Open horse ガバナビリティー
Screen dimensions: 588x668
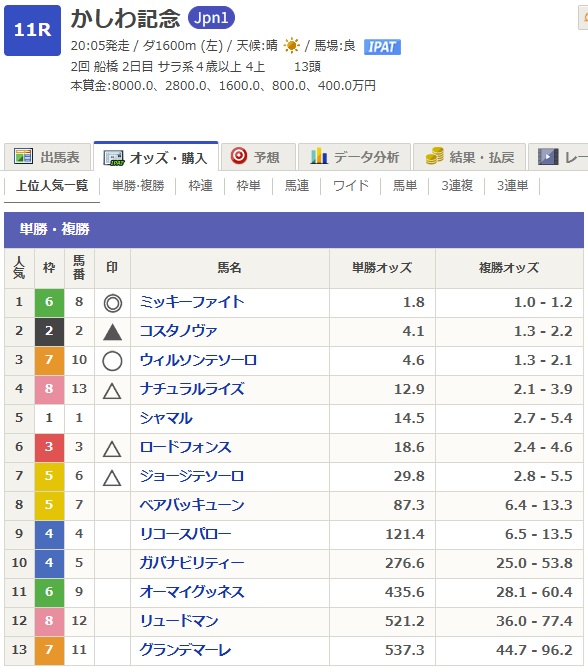[x=192, y=563]
